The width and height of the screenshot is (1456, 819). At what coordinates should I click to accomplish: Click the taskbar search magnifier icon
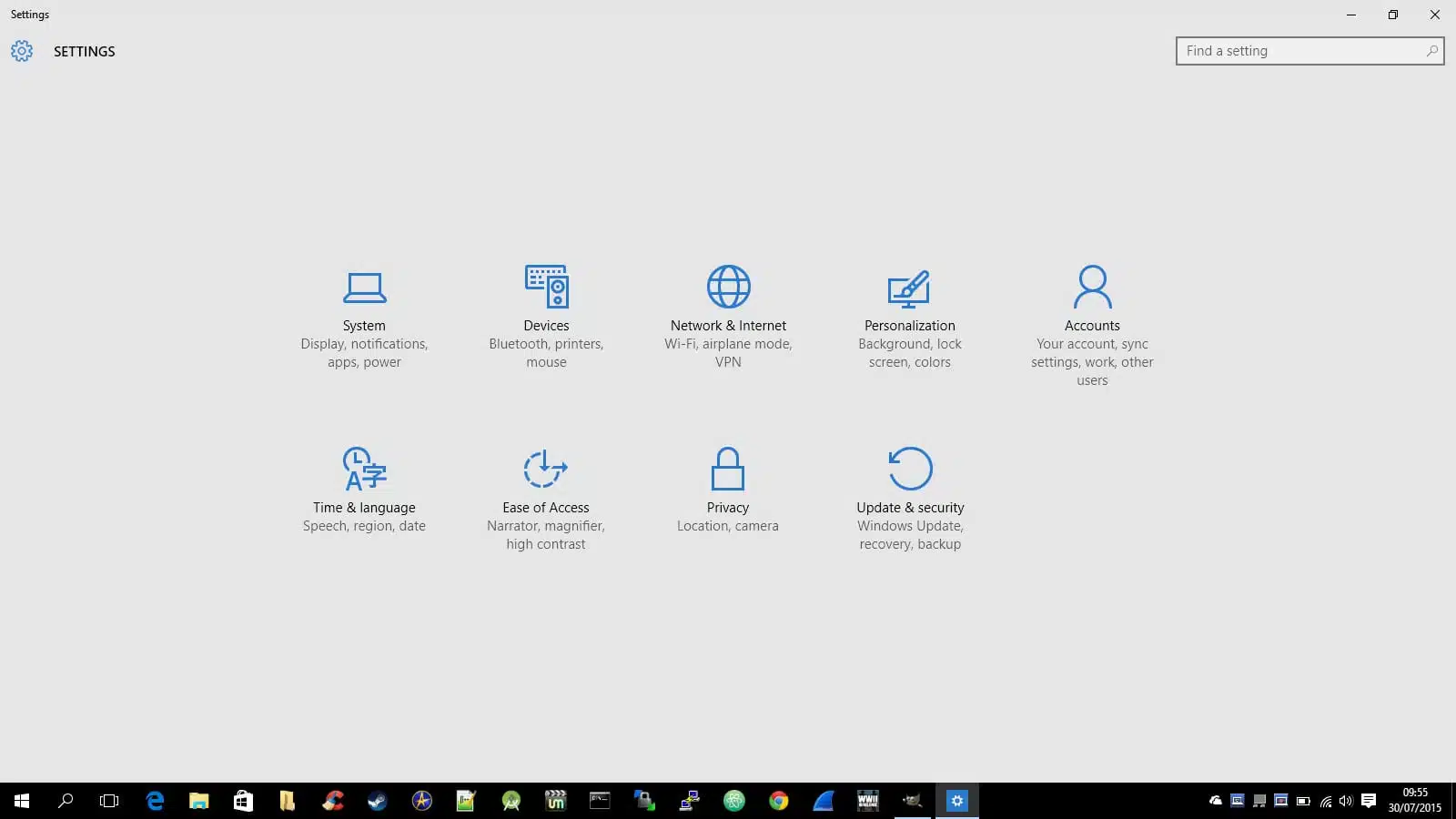tap(66, 801)
